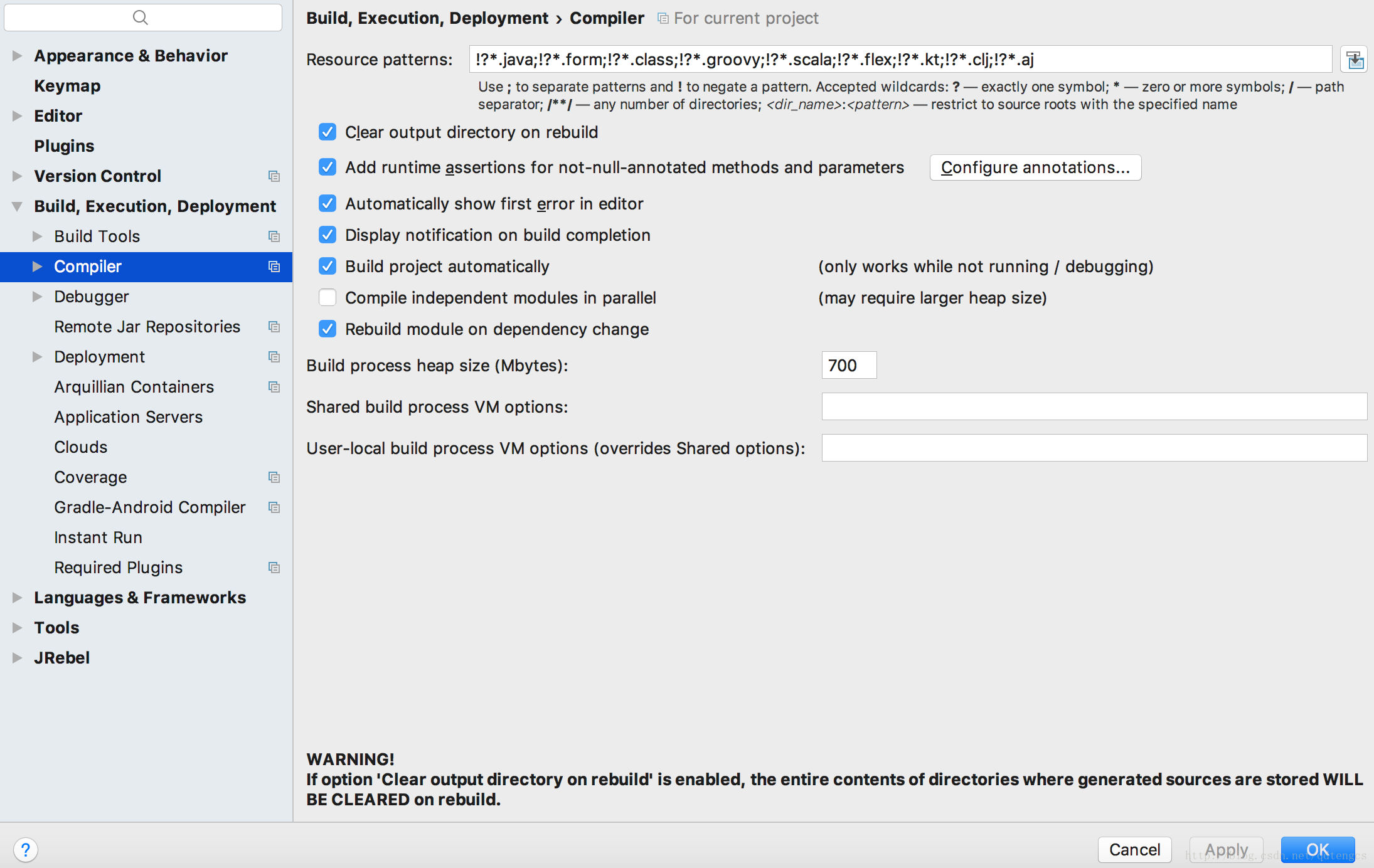This screenshot has width=1374, height=868.
Task: Click Build, Execution, Deployment breadcrumb text
Action: pos(427,18)
